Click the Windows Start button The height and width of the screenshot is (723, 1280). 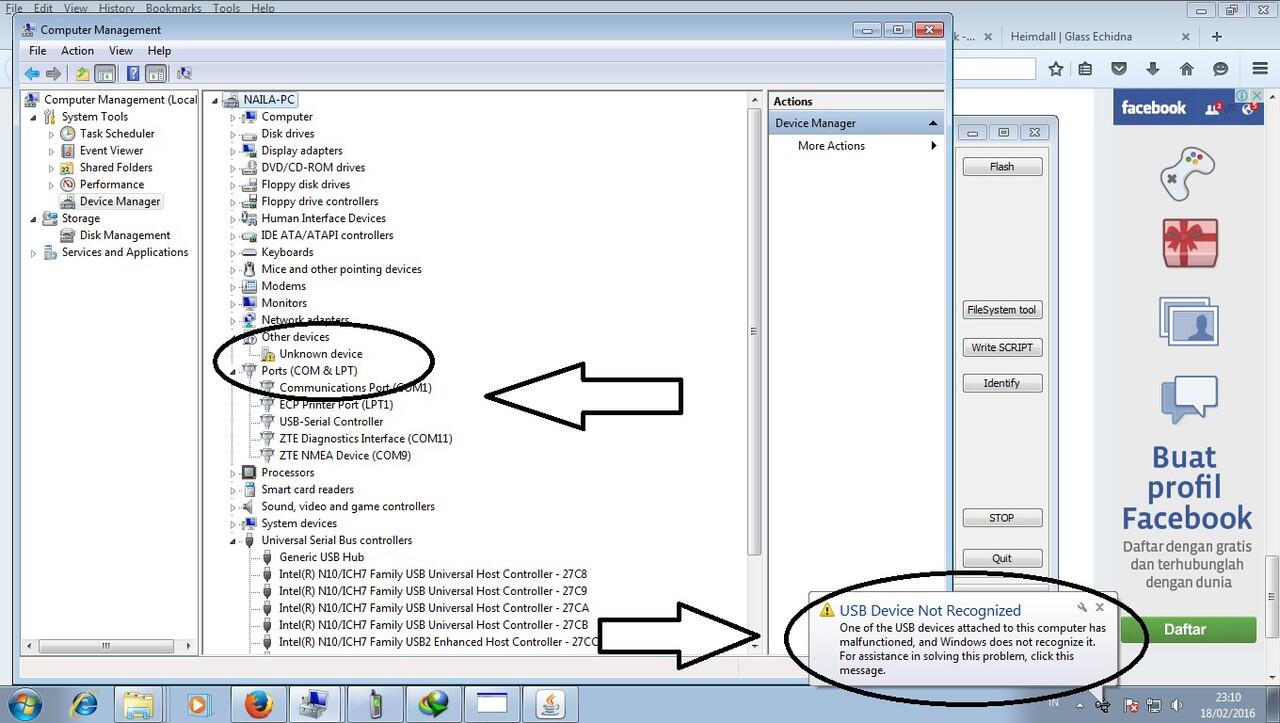point(24,704)
